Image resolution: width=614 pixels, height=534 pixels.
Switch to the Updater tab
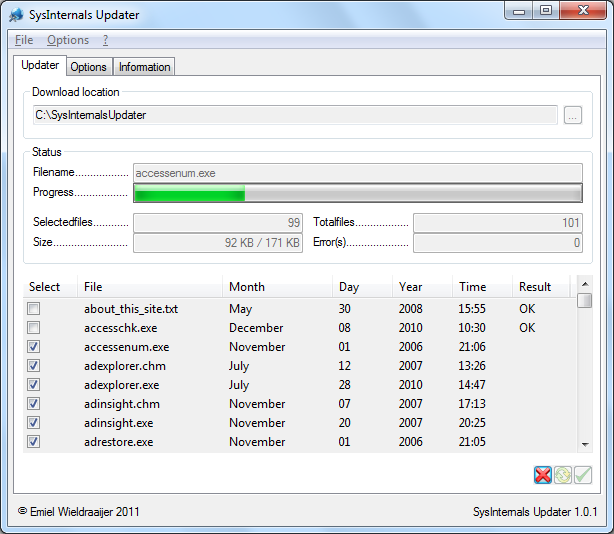(40, 65)
